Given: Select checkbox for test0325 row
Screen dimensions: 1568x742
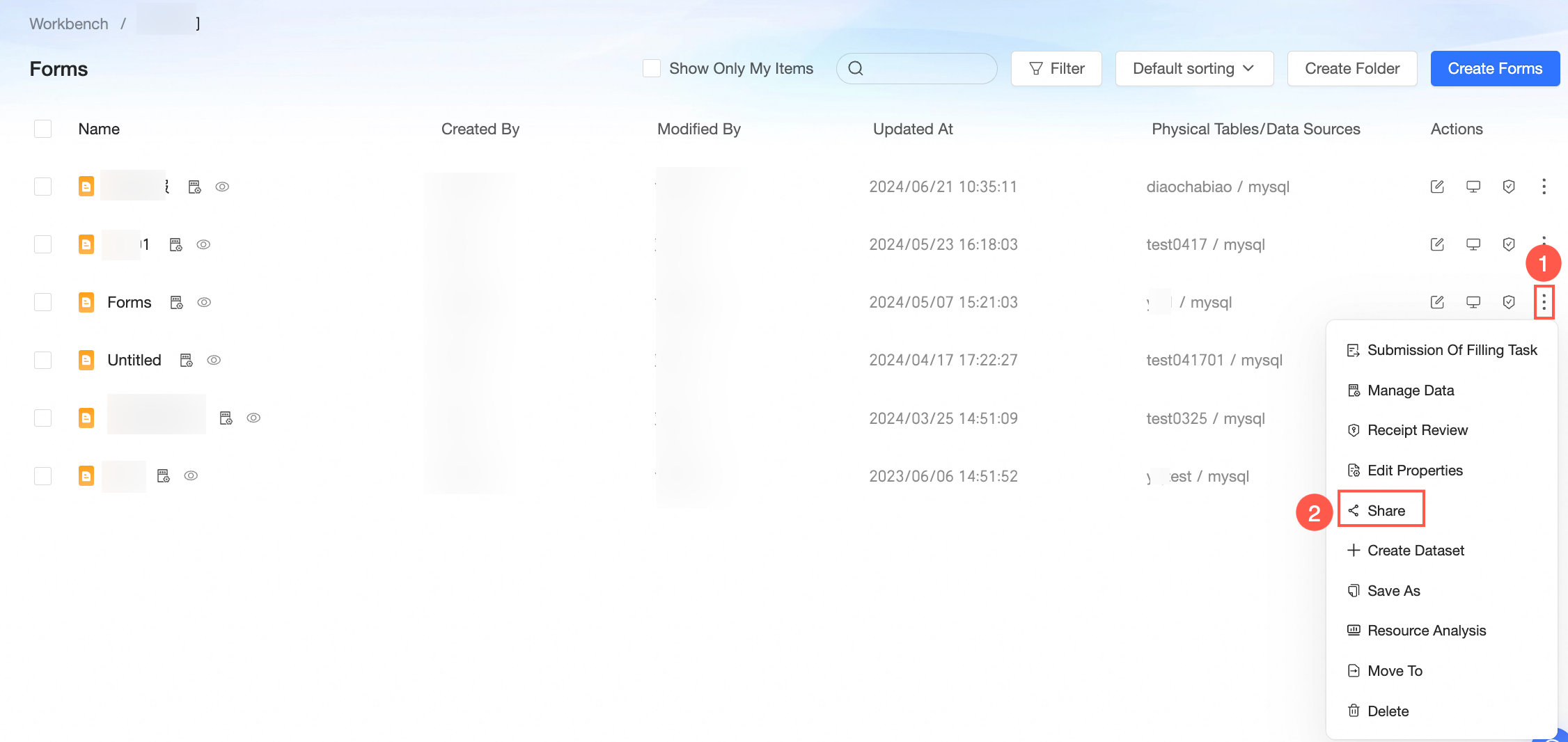Looking at the screenshot, I should point(43,418).
